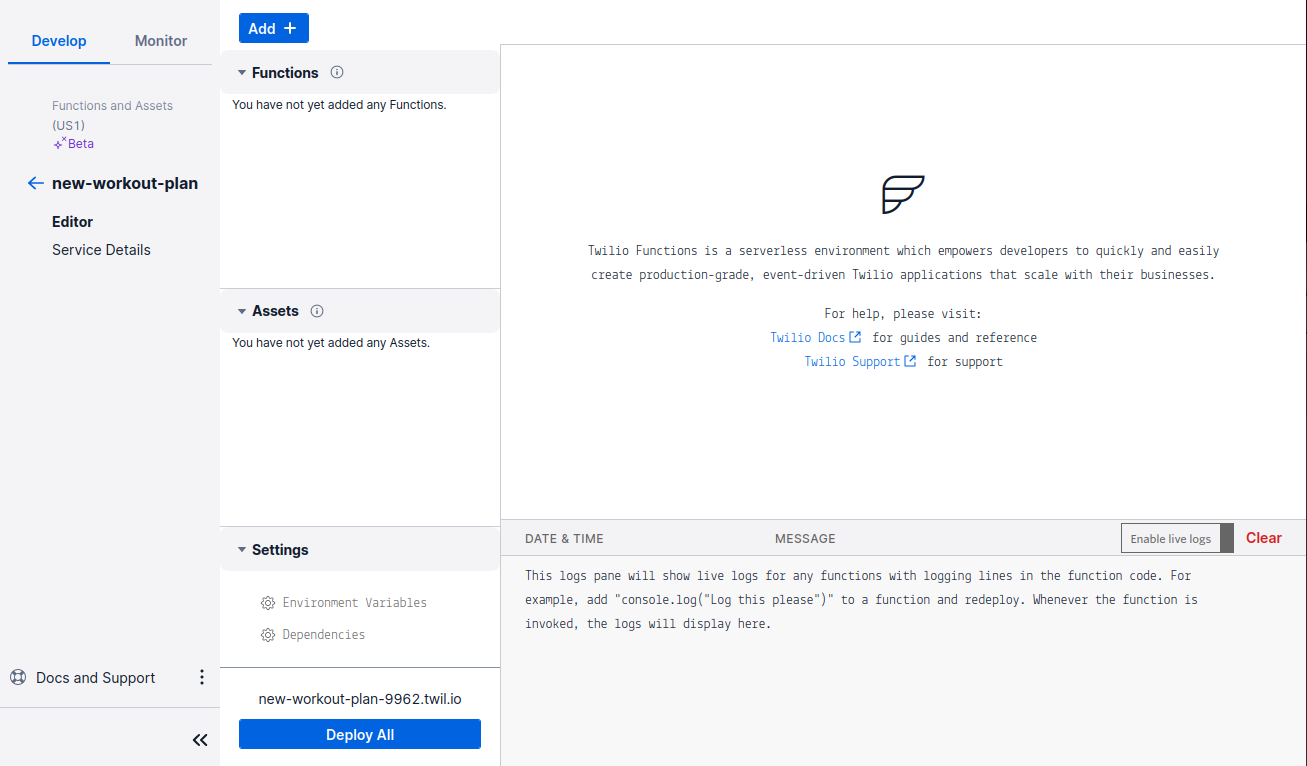Select Editor in the sidebar
Image resolution: width=1307 pixels, height=766 pixels.
pos(73,222)
